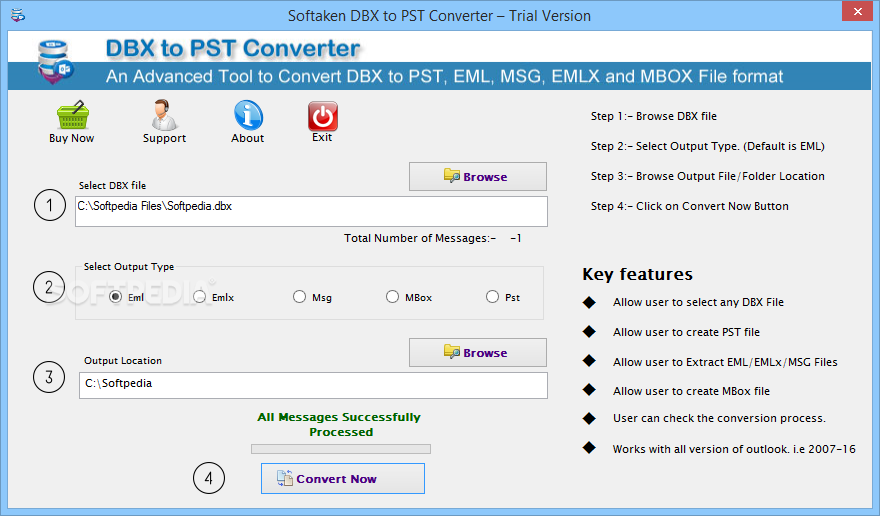Browse for the Output Location folder
The image size is (880, 516).
478,353
